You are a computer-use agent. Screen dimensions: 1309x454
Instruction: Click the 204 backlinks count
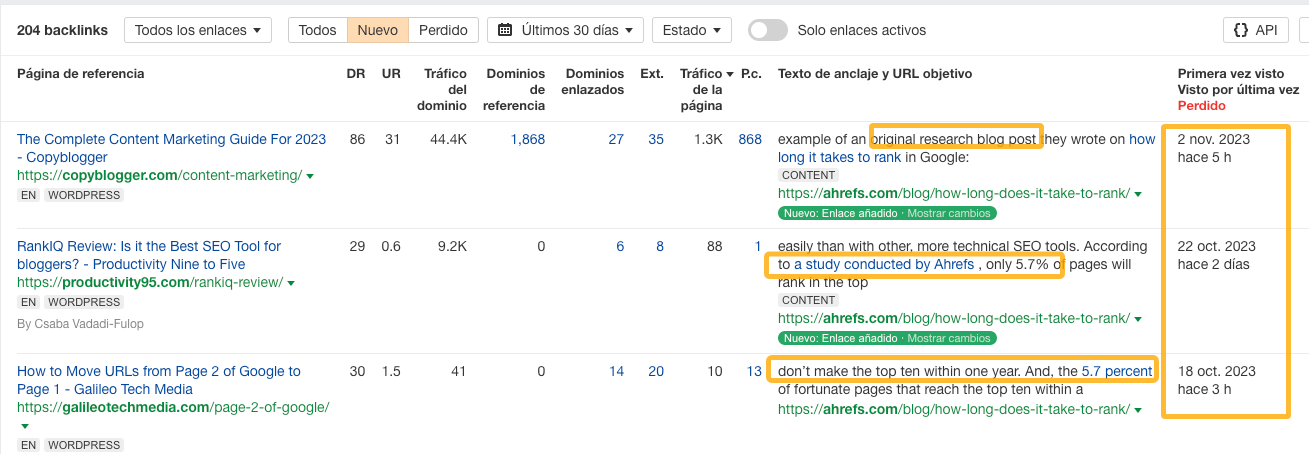click(62, 30)
